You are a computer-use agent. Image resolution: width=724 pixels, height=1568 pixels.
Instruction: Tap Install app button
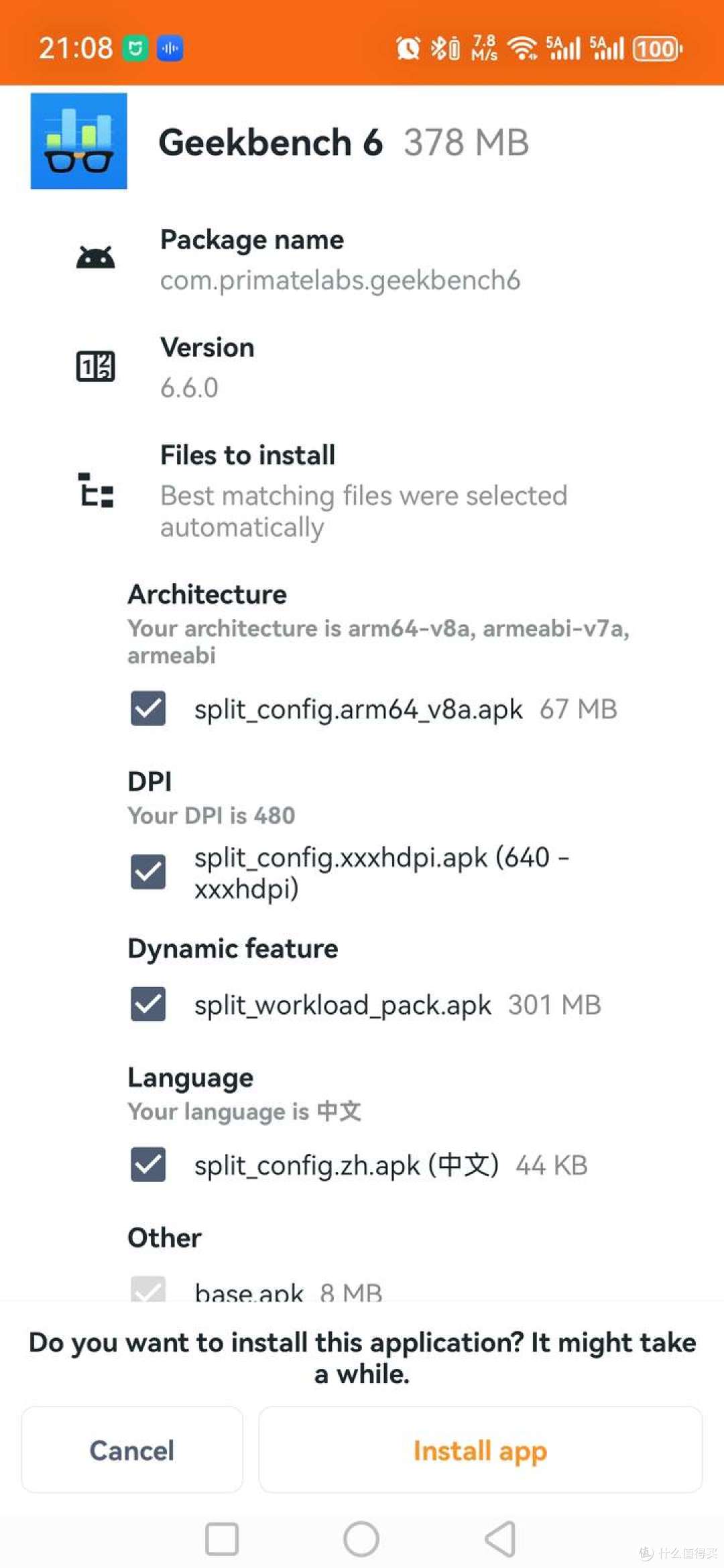[480, 1450]
